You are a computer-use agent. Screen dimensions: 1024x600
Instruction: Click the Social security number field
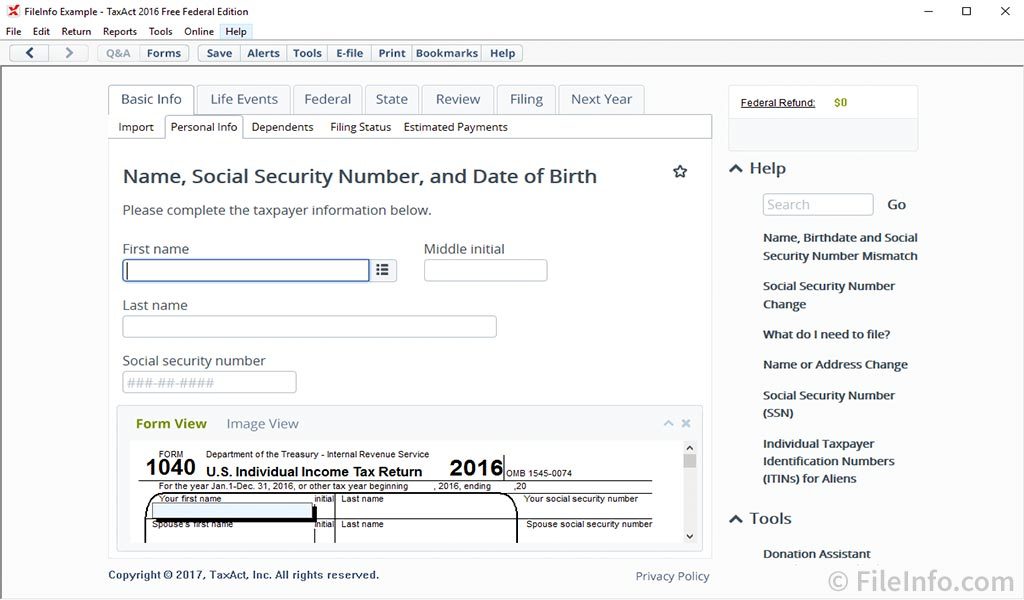pos(209,382)
